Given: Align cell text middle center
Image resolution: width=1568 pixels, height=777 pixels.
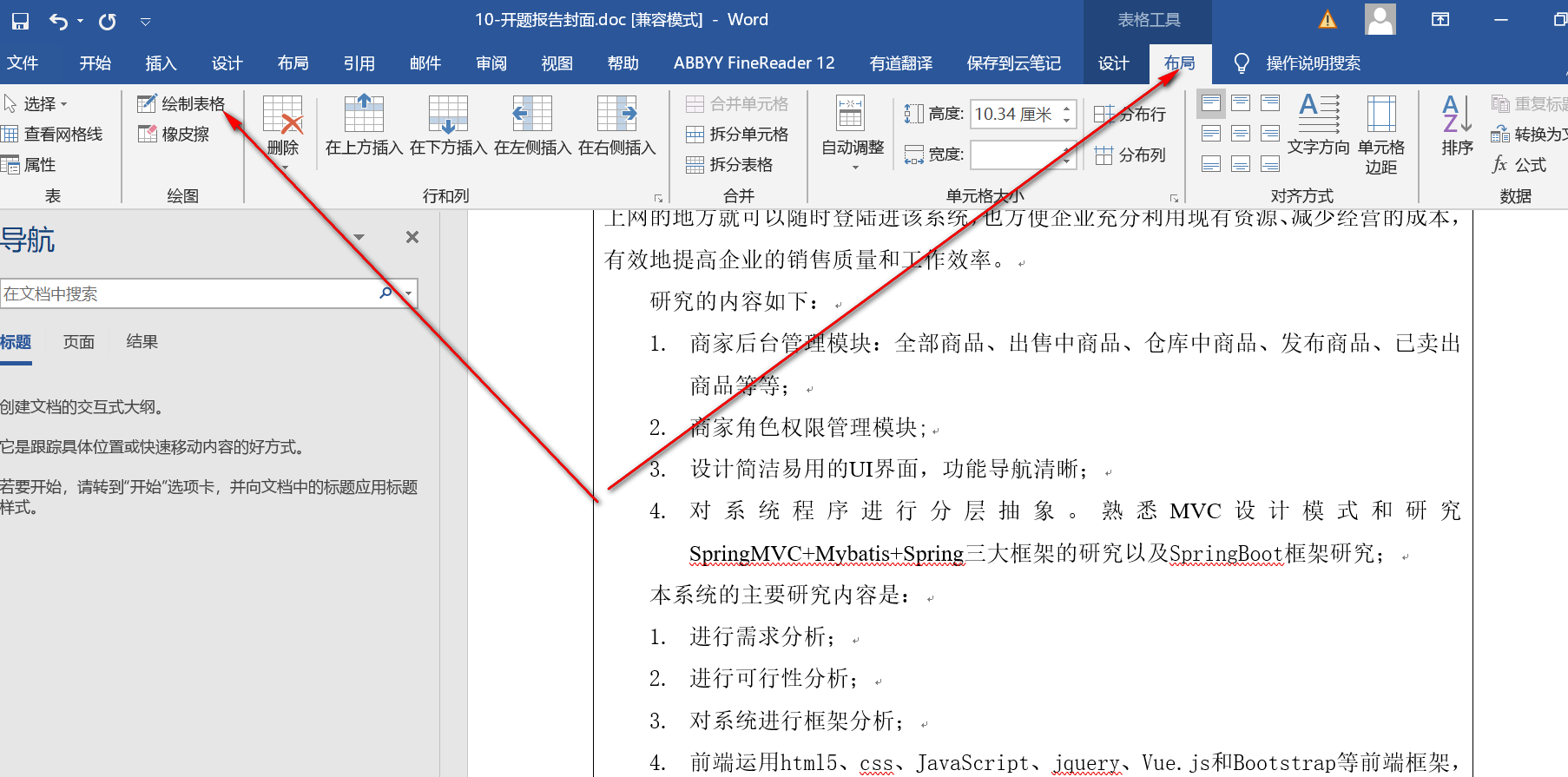Looking at the screenshot, I should pyautogui.click(x=1241, y=134).
